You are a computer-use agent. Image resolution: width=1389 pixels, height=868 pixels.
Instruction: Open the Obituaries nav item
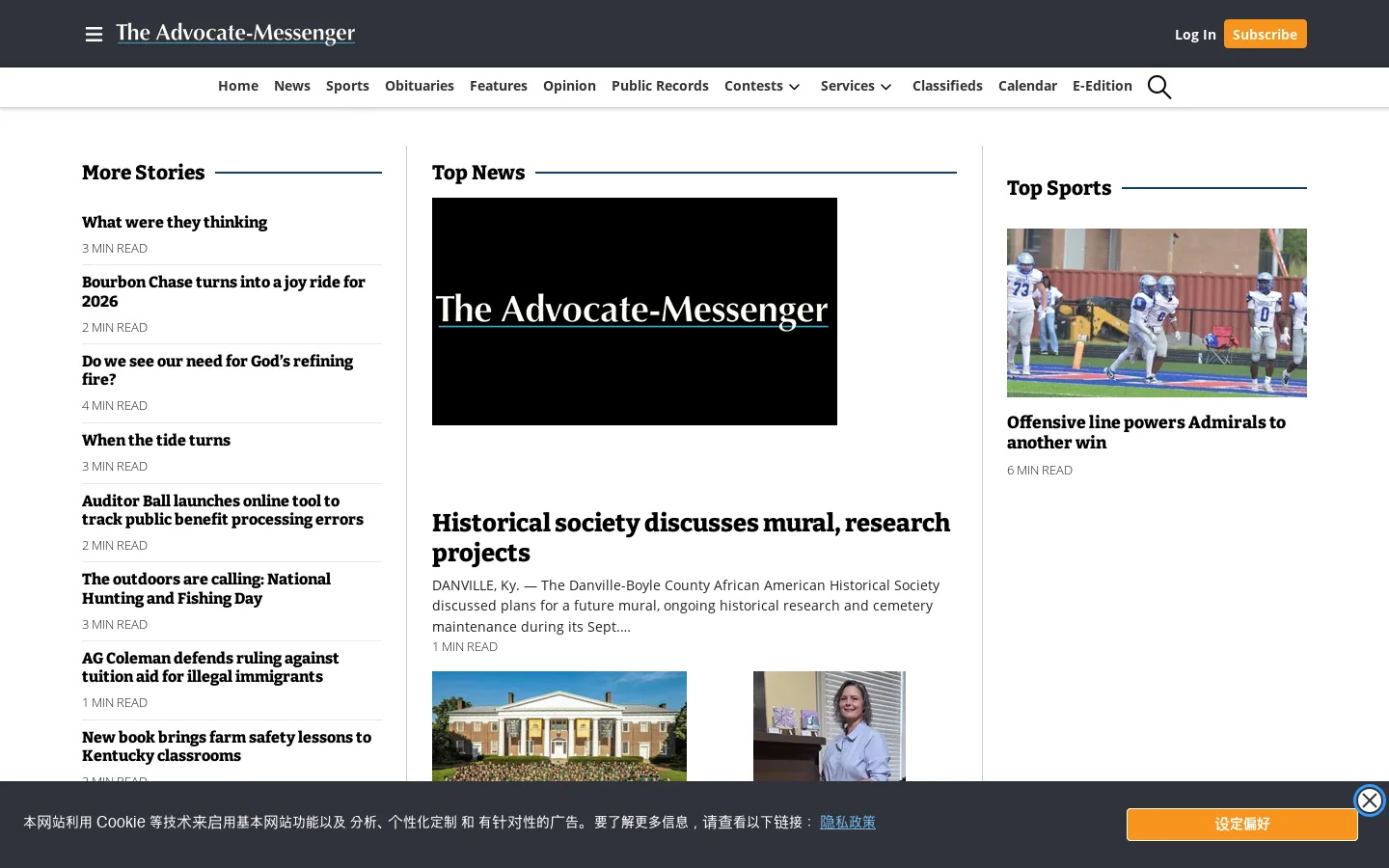point(420,86)
